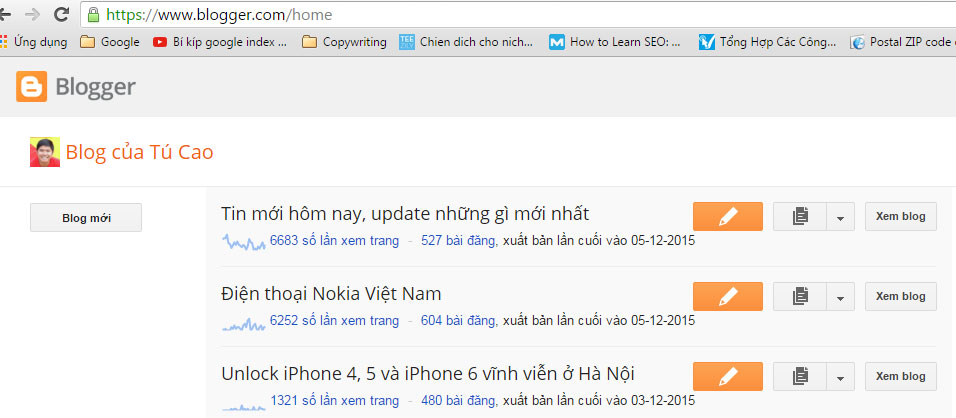Open the Unlock iPhone 4, 5 blog title

427,374
